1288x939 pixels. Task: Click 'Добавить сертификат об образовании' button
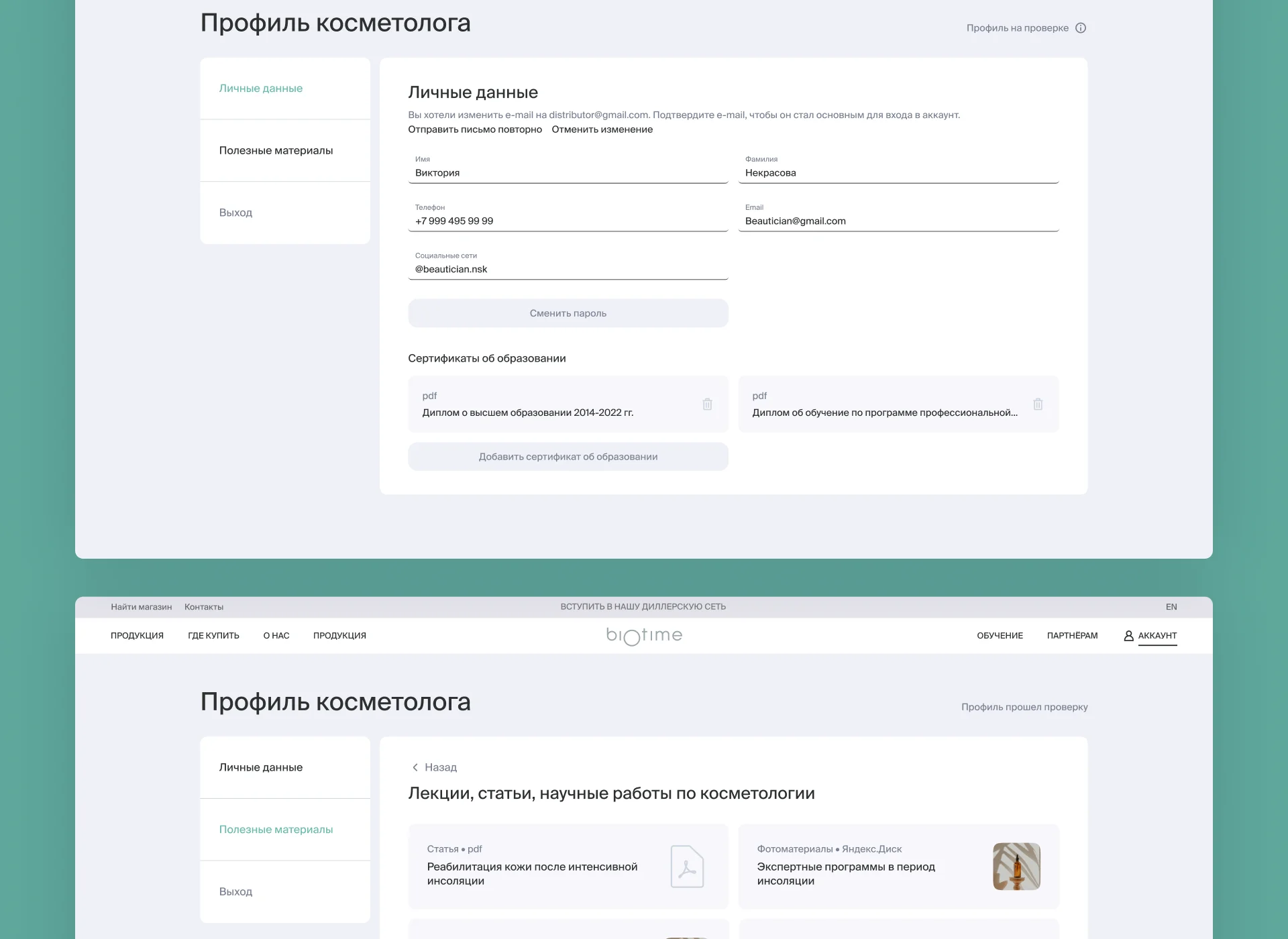click(568, 457)
